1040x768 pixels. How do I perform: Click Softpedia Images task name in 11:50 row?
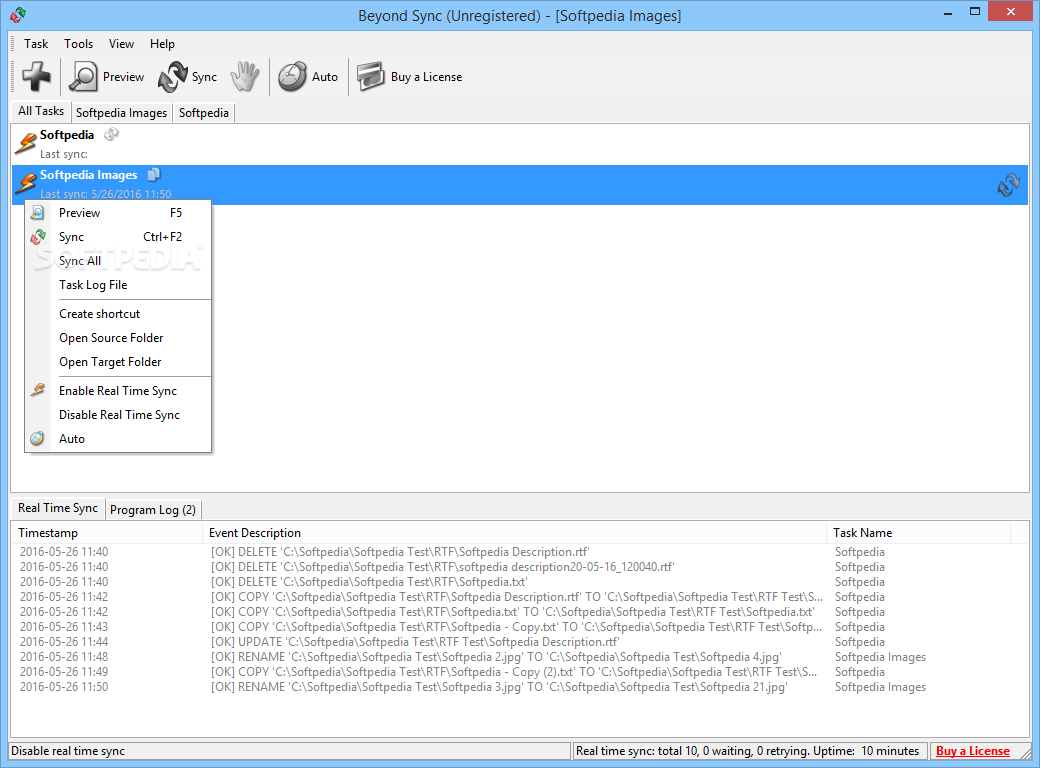pos(880,687)
